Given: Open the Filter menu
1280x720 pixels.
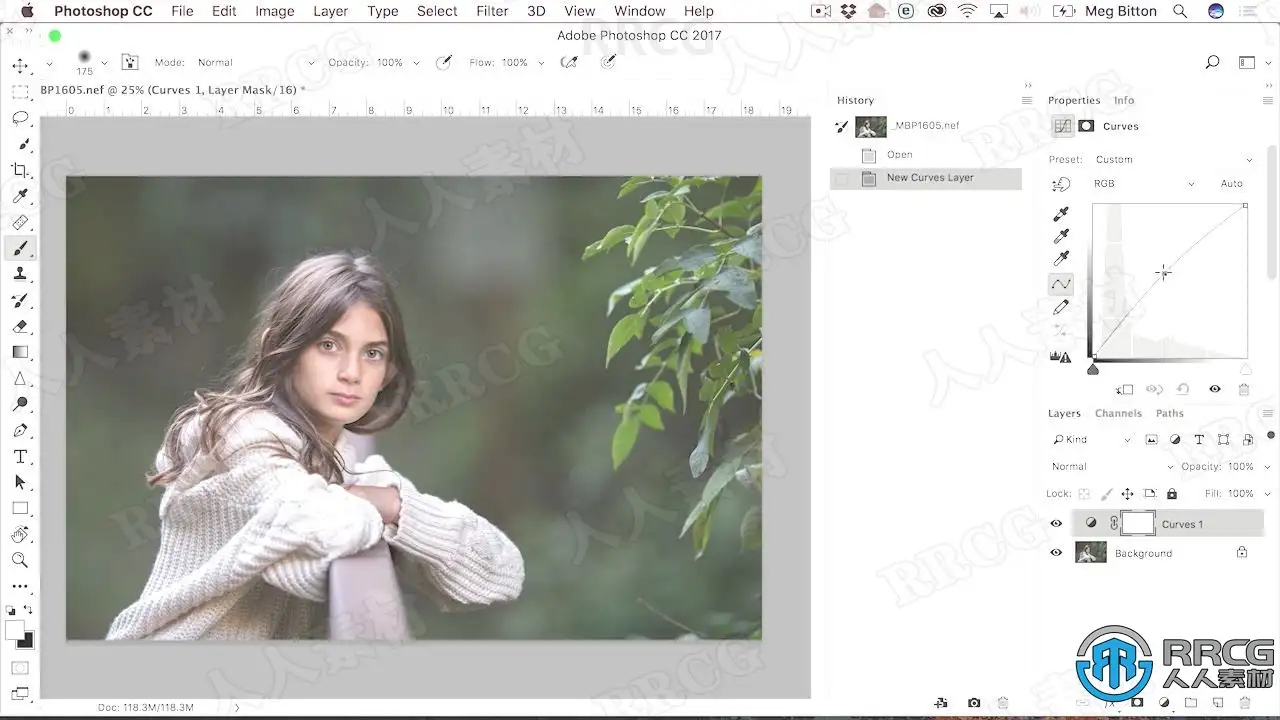Looking at the screenshot, I should pos(491,11).
